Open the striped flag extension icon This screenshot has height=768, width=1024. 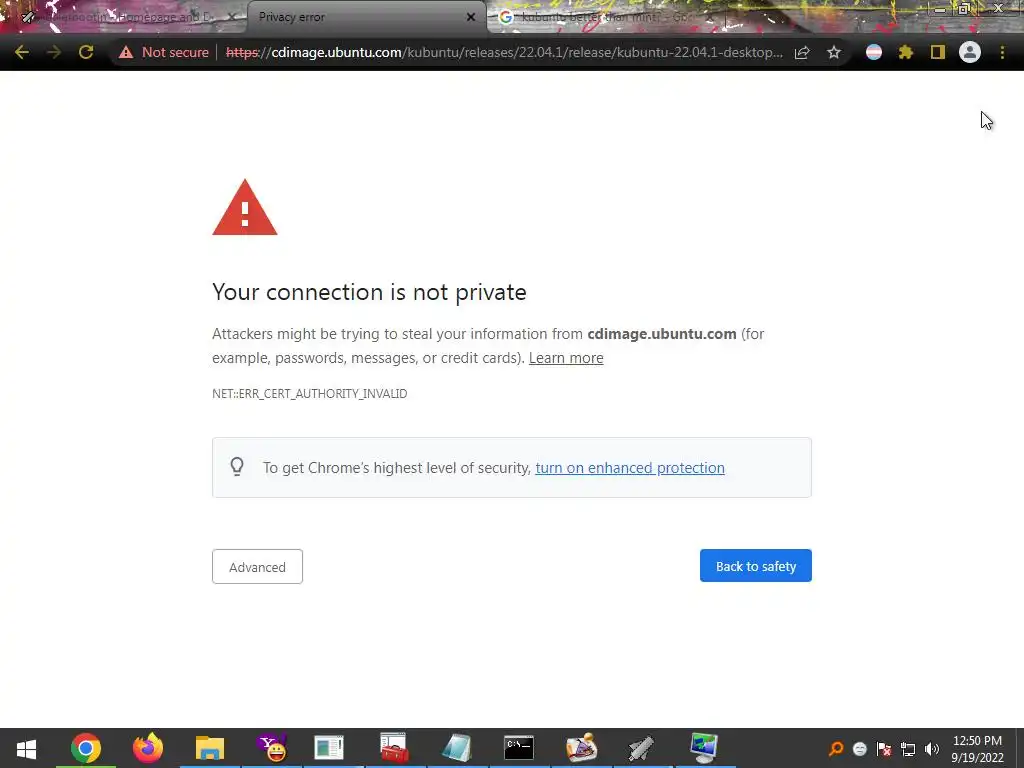click(874, 52)
